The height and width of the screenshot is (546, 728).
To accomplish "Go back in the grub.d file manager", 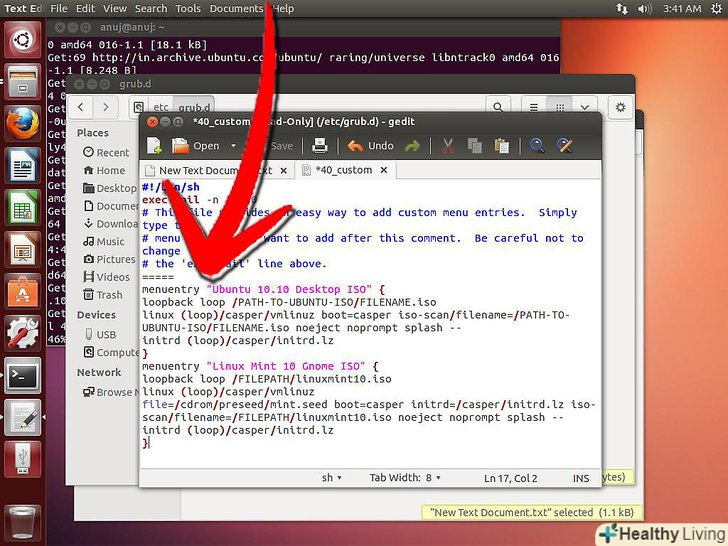I will [81, 107].
